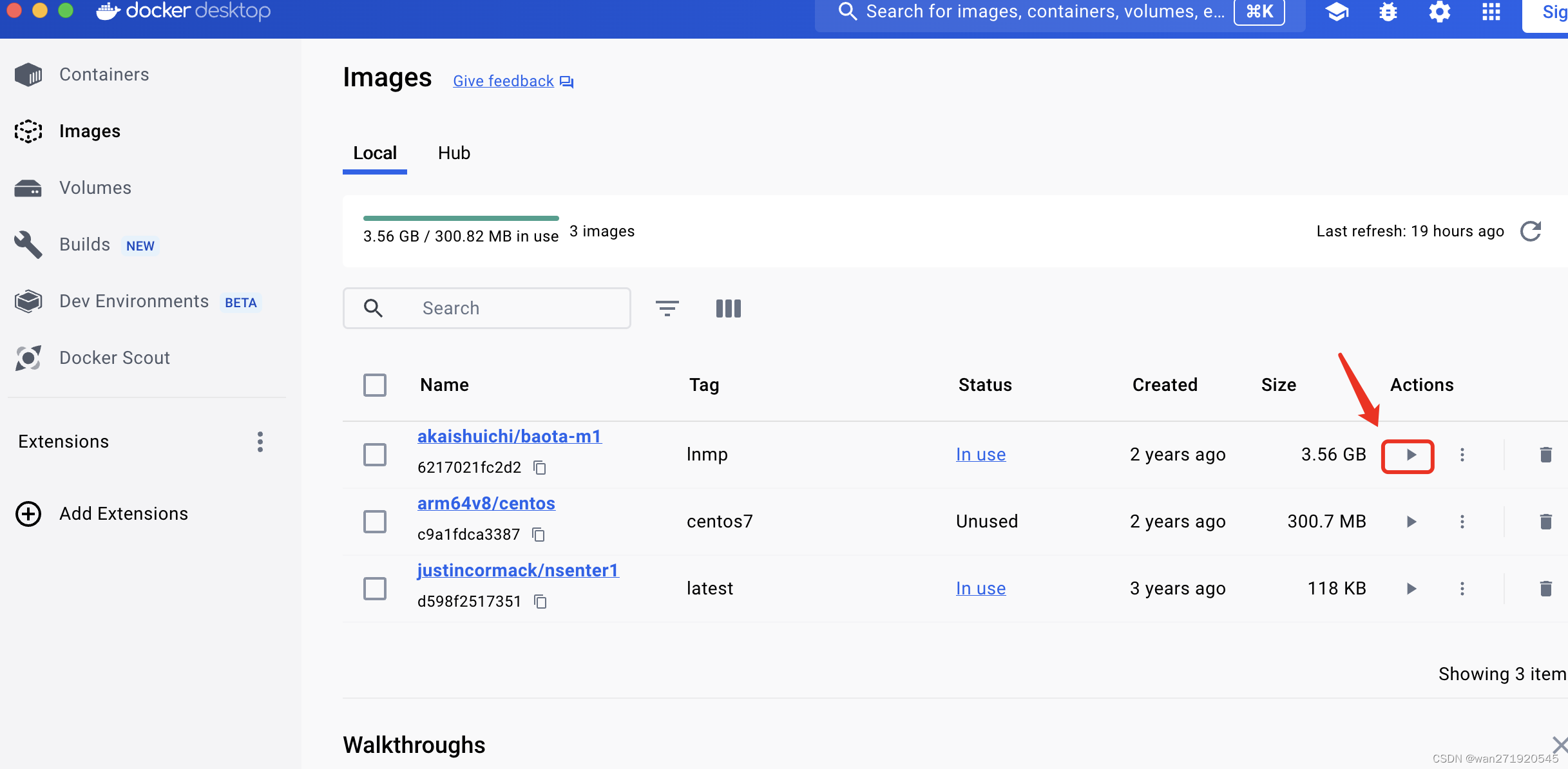Viewport: 1568px width, 769px height.
Task: Copy image ID c9a1fdca3387
Action: point(539,535)
